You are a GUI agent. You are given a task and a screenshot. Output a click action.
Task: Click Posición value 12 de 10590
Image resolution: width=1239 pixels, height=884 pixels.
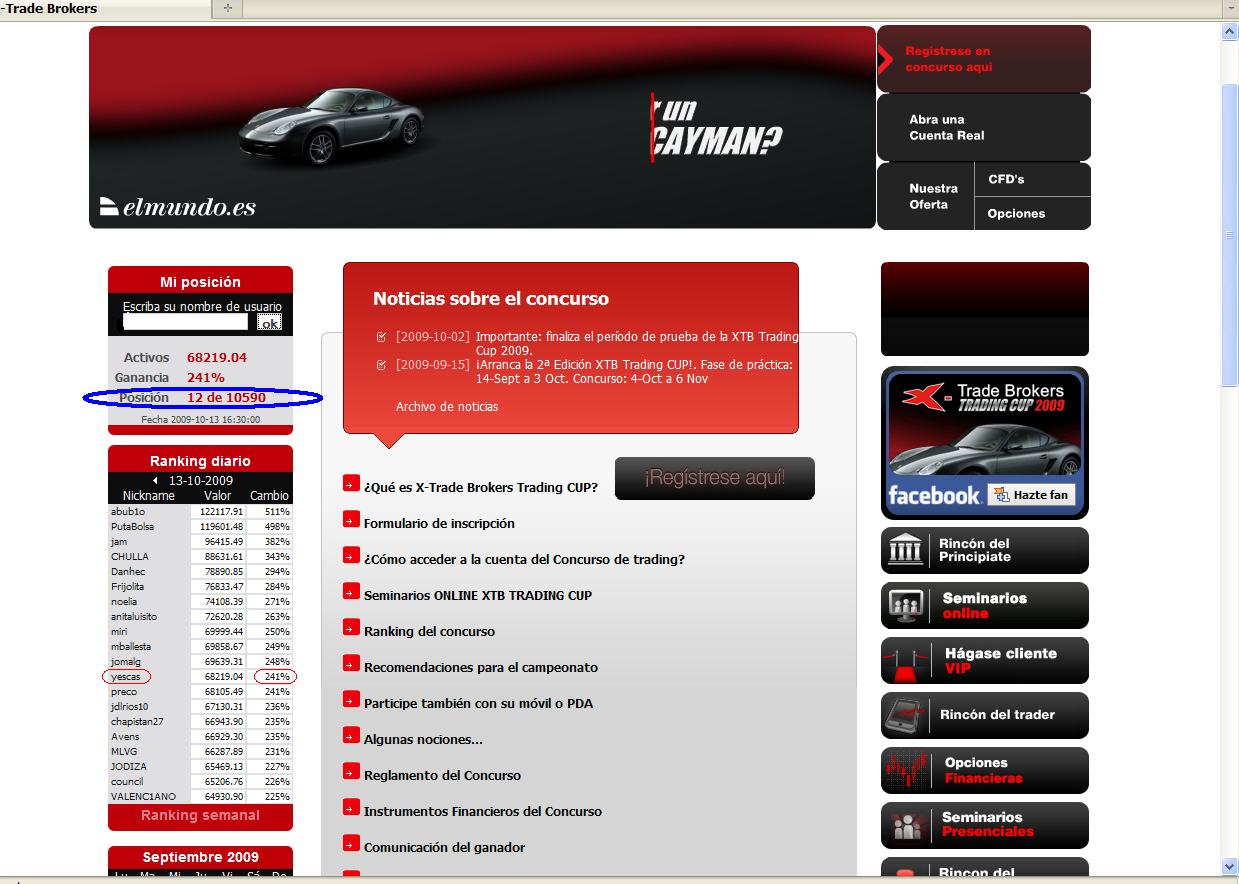click(x=226, y=398)
